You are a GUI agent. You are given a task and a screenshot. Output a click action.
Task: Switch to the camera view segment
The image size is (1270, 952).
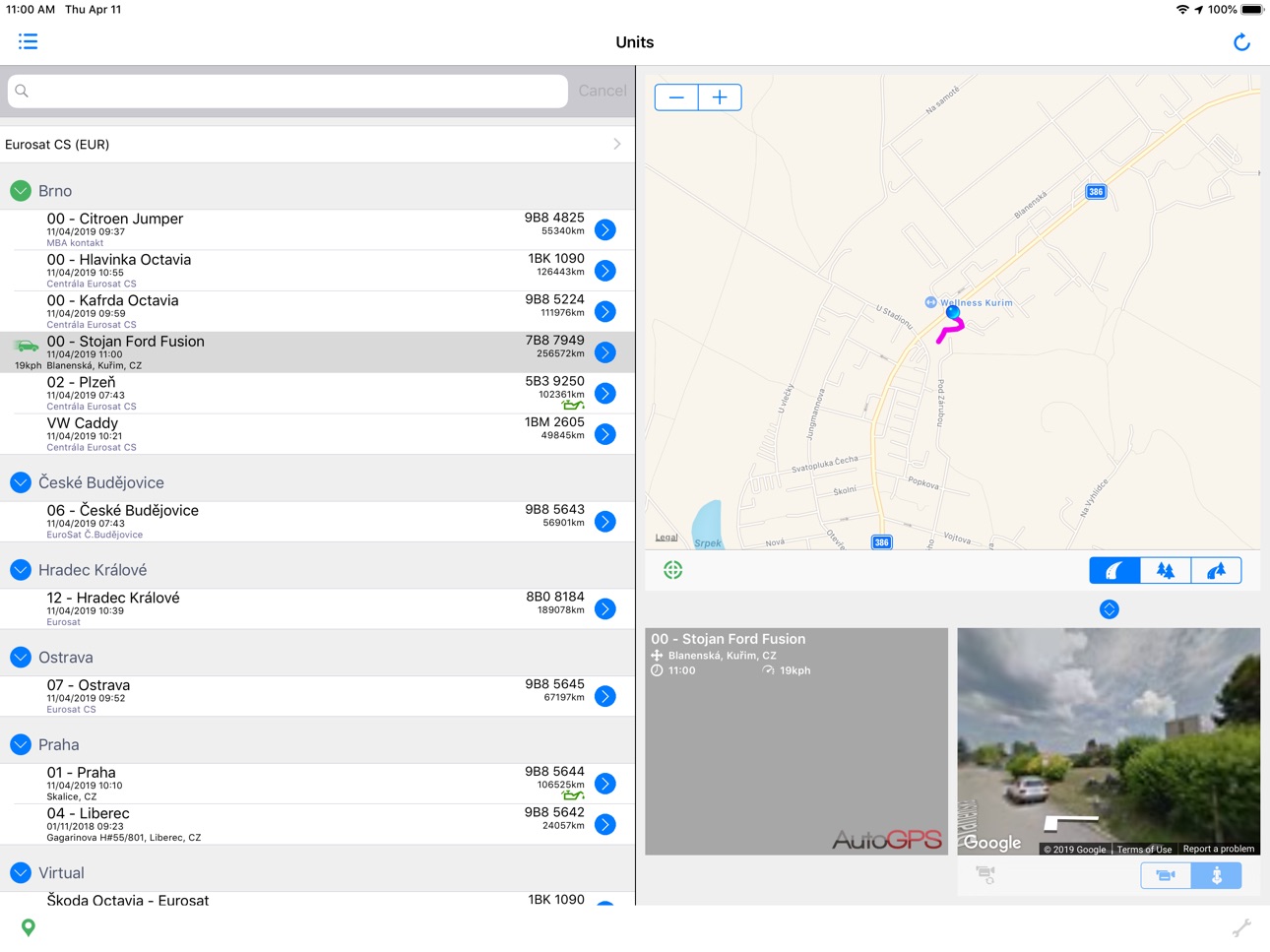[x=1166, y=875]
